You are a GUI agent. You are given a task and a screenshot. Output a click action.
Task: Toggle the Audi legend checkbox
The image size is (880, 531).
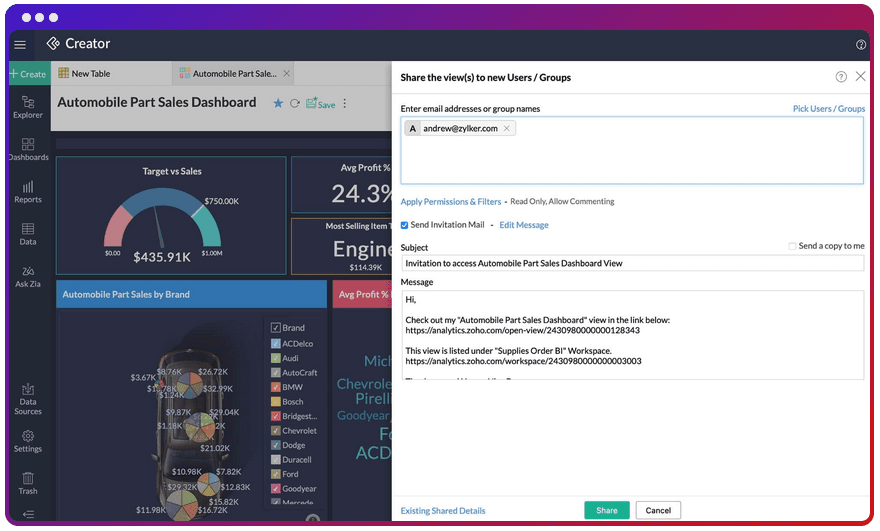276,358
